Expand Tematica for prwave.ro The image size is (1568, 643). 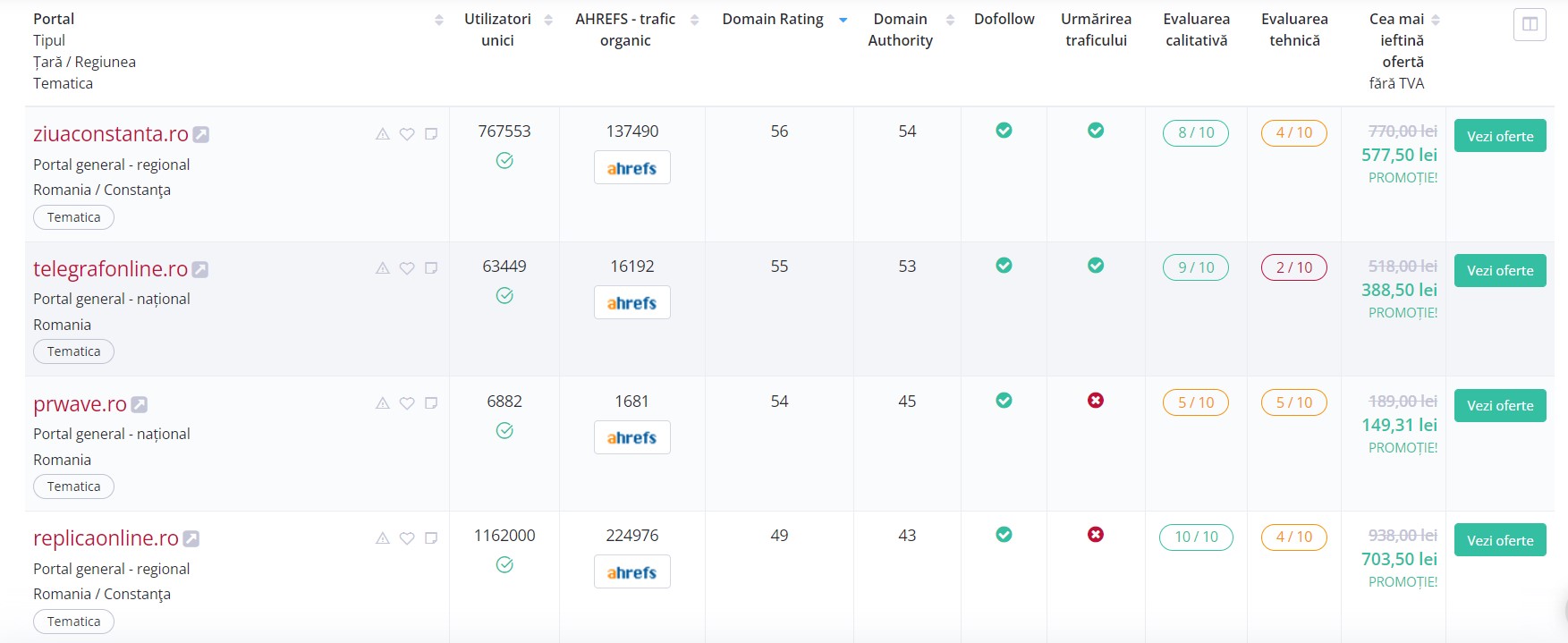pos(73,486)
